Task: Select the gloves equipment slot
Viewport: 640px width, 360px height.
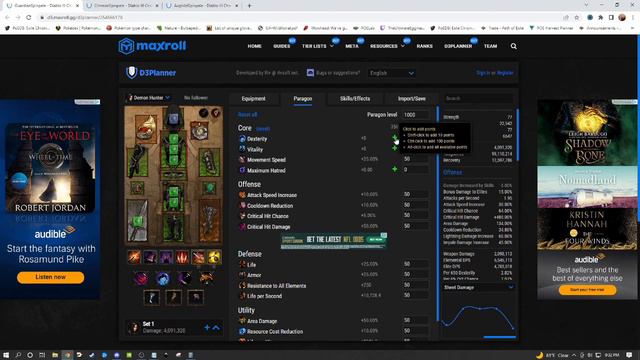Action: 138,161
